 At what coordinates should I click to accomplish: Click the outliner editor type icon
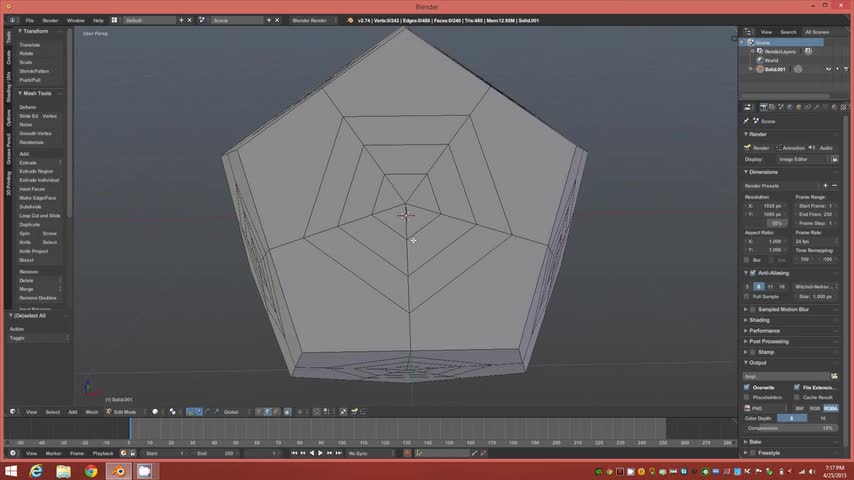click(749, 32)
